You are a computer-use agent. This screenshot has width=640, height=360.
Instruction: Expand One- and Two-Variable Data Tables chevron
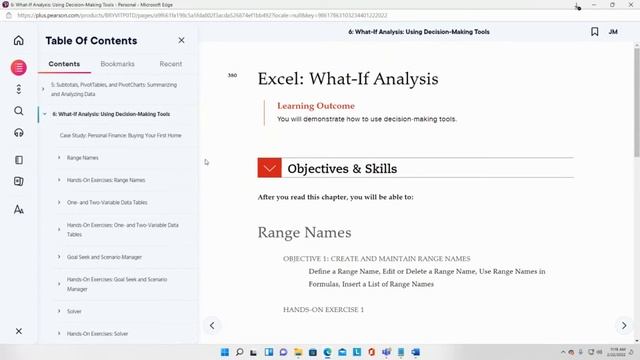59,202
